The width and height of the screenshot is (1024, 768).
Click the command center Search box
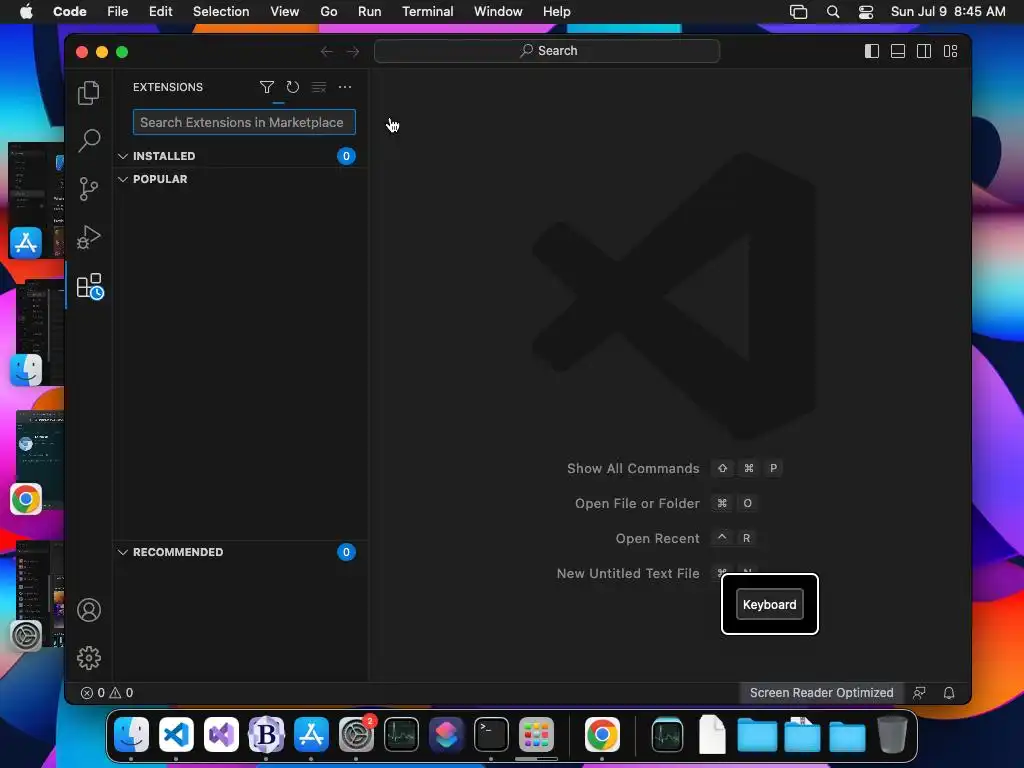547,51
